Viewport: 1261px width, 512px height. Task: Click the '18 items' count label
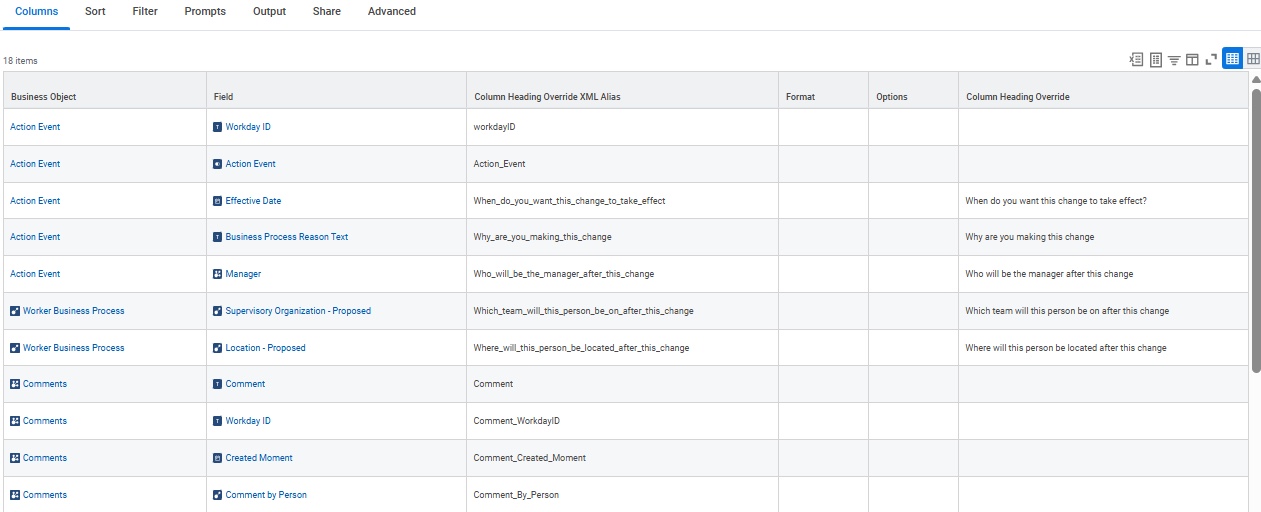point(21,61)
